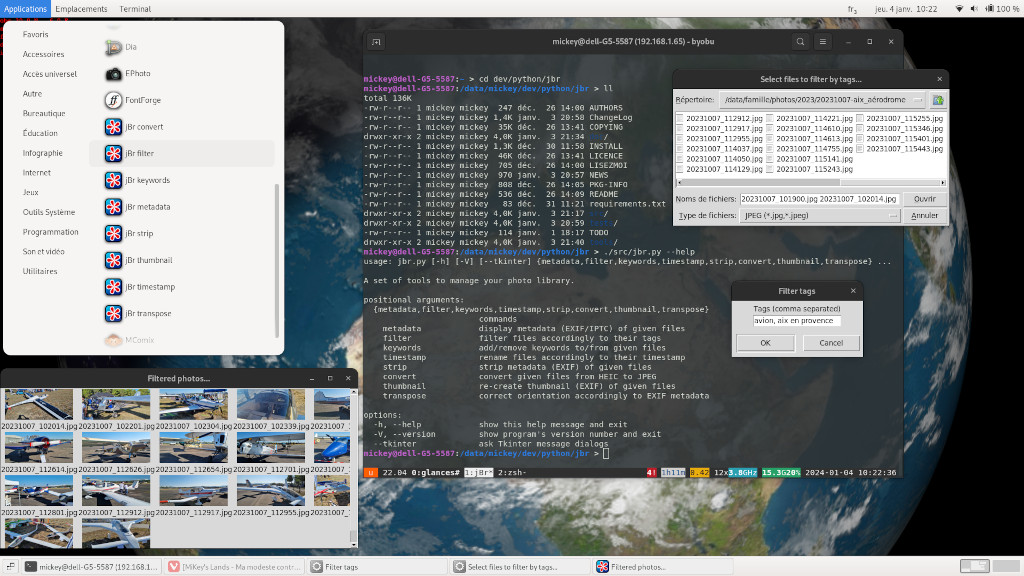Select file 20231007_114129.jpg in the list

[724, 169]
